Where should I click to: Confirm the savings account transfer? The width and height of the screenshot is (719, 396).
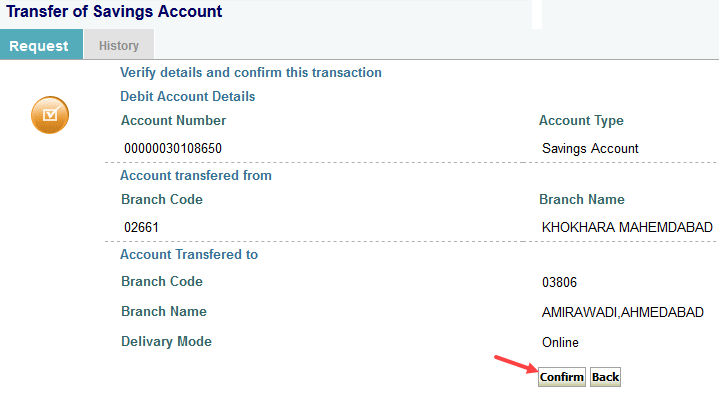562,377
